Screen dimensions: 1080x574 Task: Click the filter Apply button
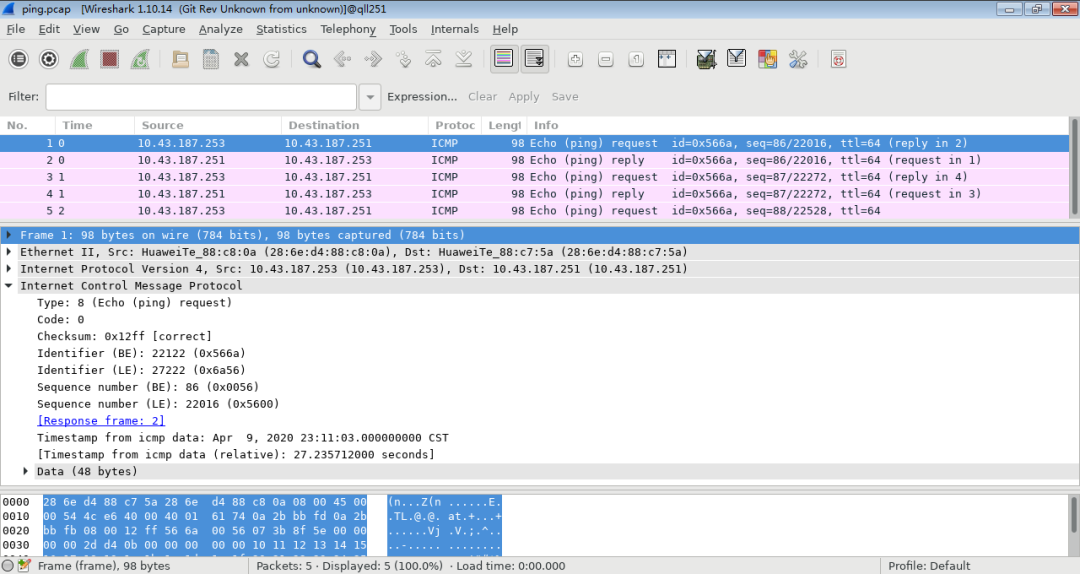tap(523, 96)
